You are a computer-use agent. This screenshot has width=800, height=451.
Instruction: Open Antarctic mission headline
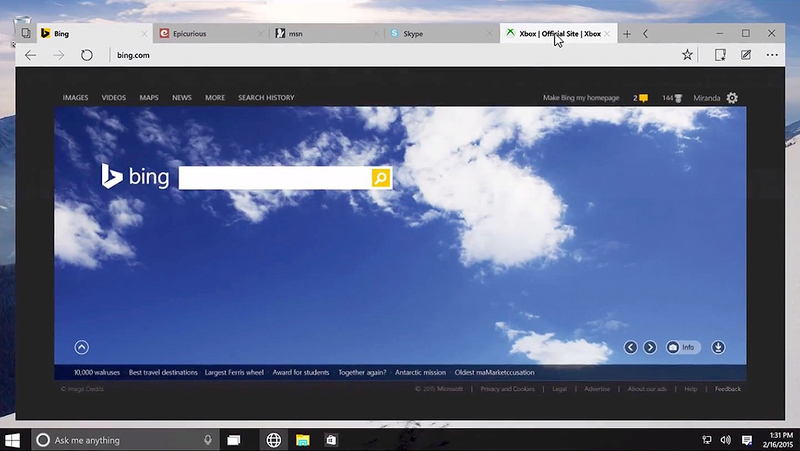click(x=420, y=372)
